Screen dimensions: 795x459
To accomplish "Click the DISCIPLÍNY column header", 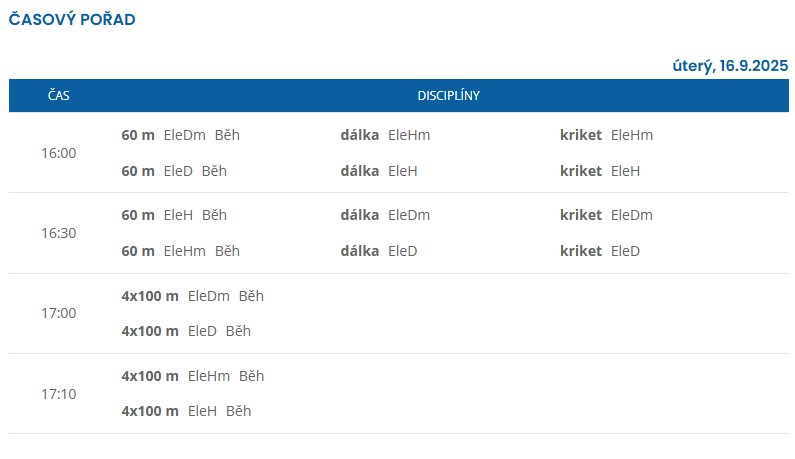I will point(449,95).
